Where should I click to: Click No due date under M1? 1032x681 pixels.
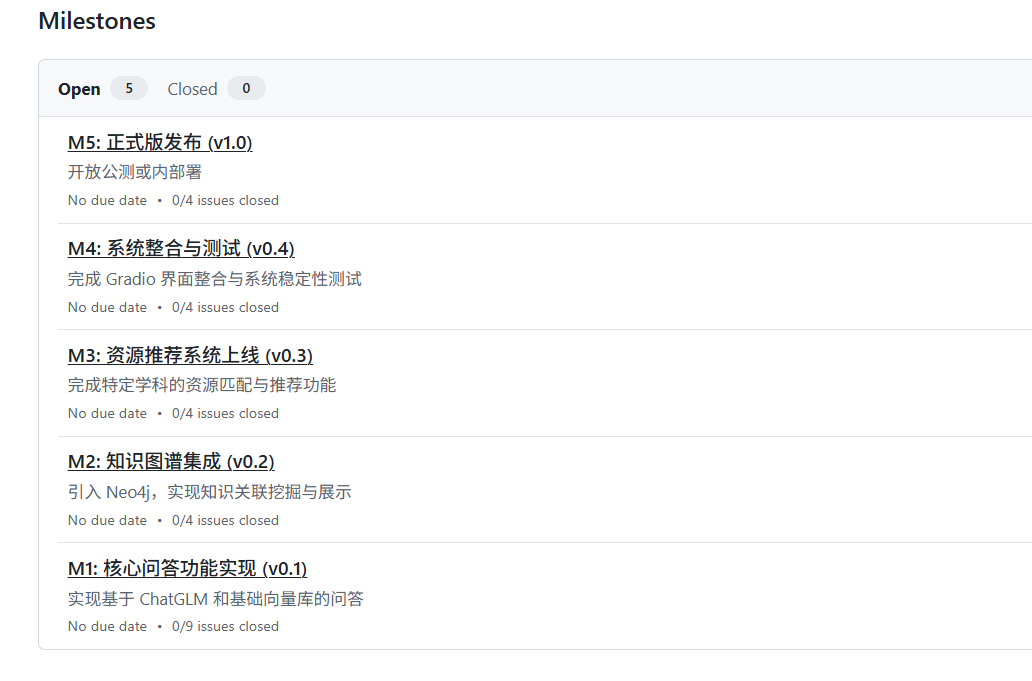(107, 626)
